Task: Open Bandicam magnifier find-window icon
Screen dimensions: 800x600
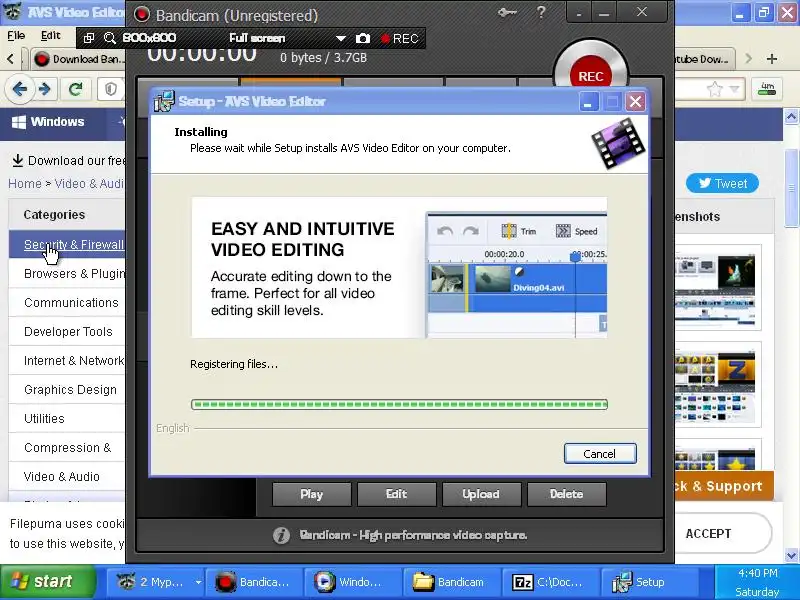Action: [109, 38]
